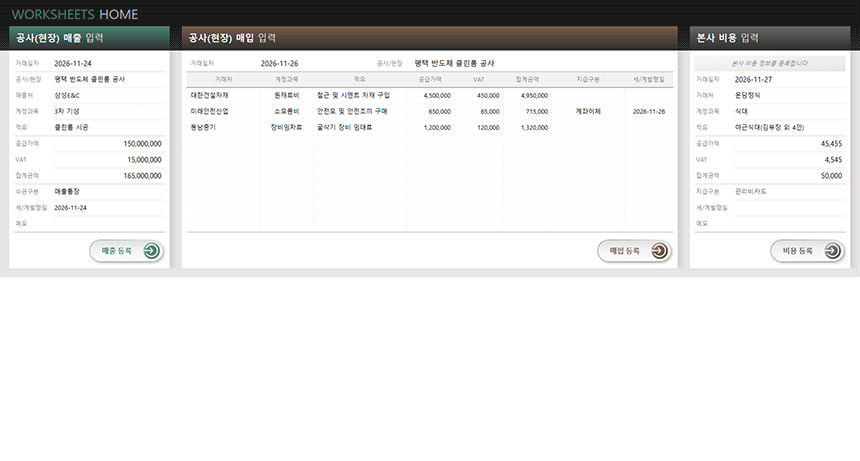This screenshot has width=860, height=461.
Task: Click the empty tax invoice date in expense panel
Action: 789,208
